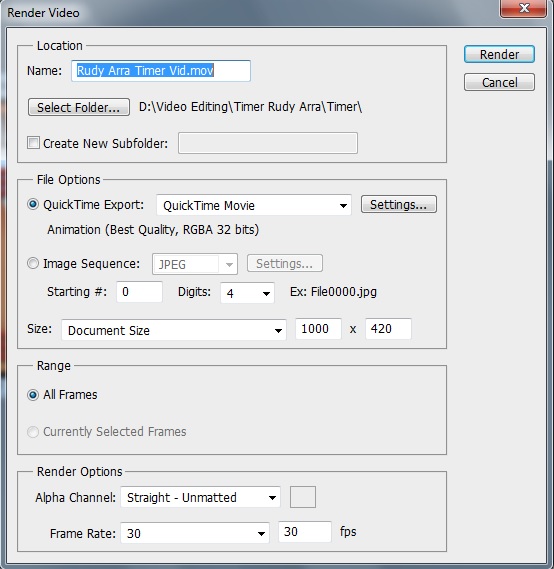
Task: Open the QuickTime Movie format dropdown
Action: click(x=254, y=205)
